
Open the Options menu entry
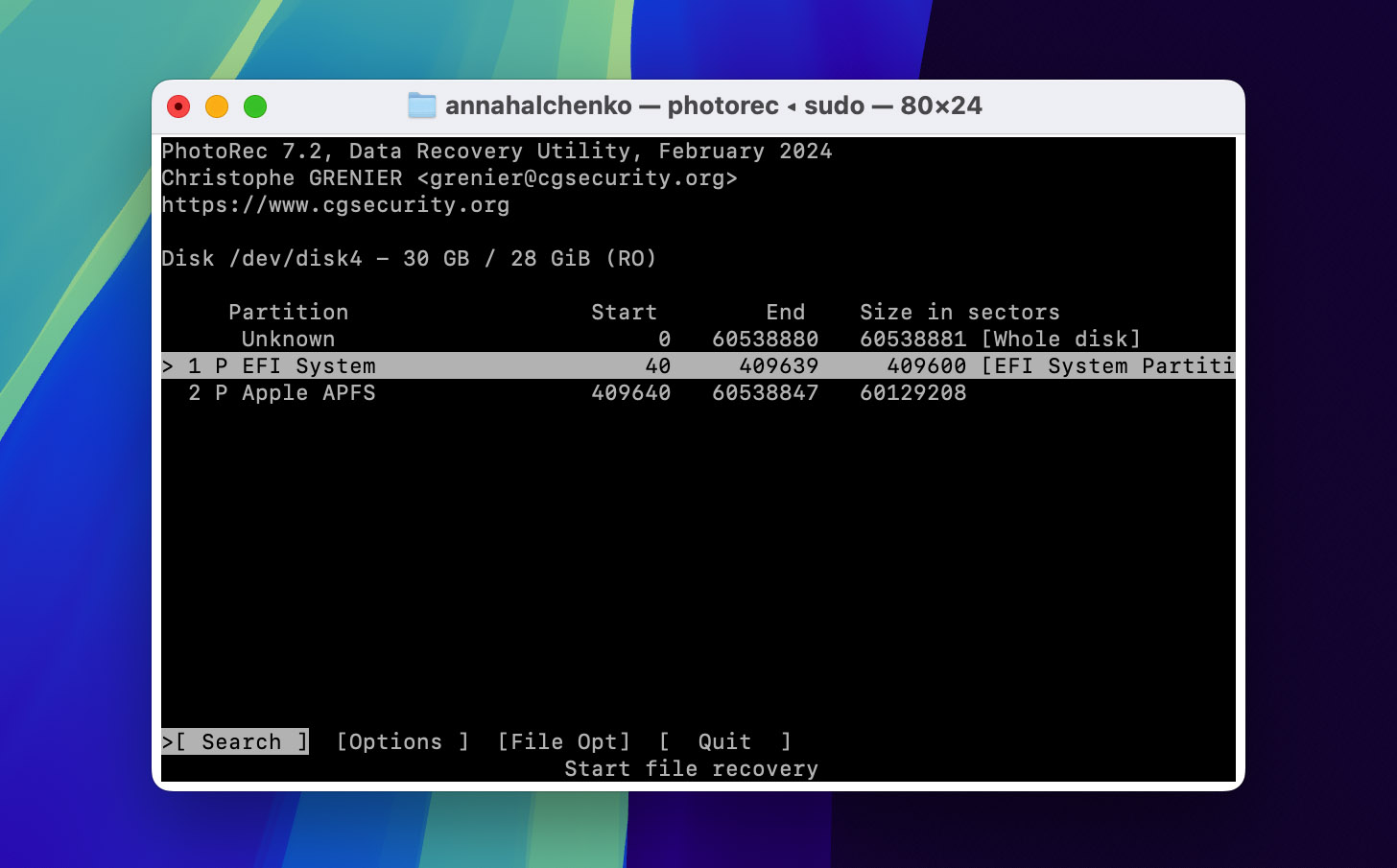point(402,741)
